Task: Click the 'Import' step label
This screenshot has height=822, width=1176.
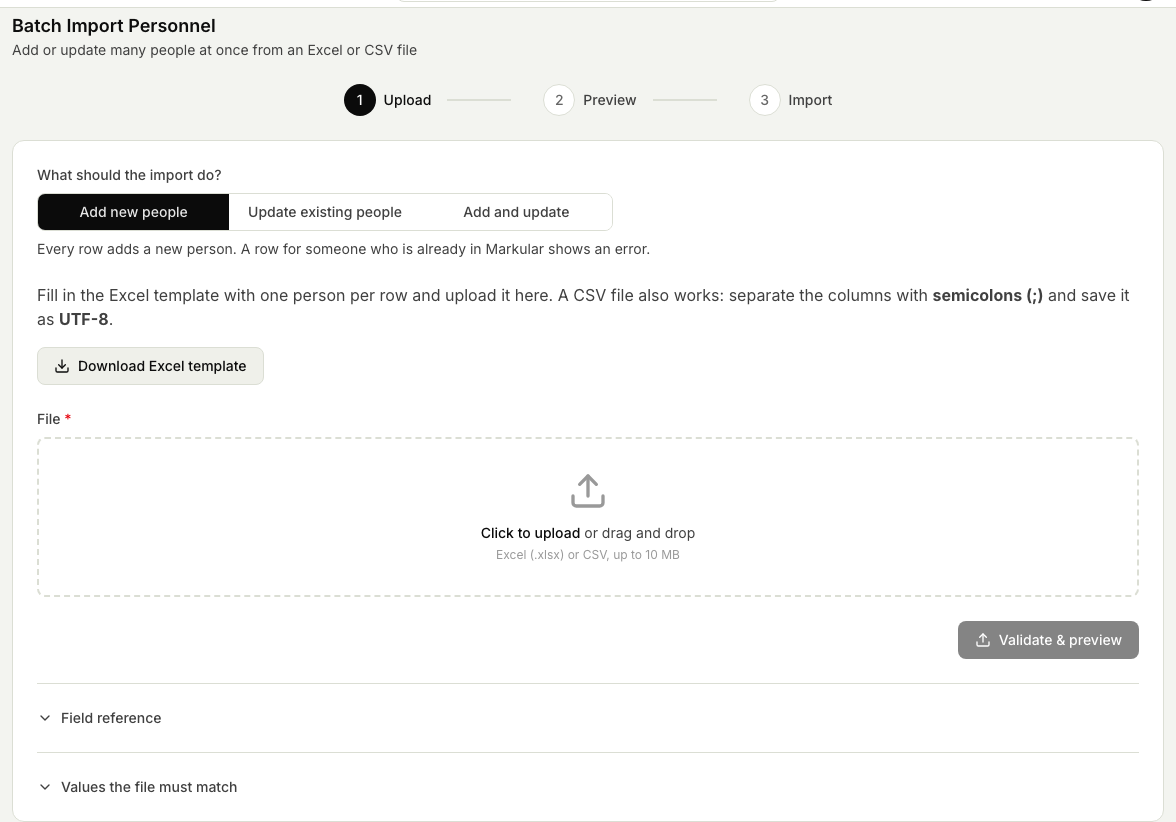Action: coord(810,100)
